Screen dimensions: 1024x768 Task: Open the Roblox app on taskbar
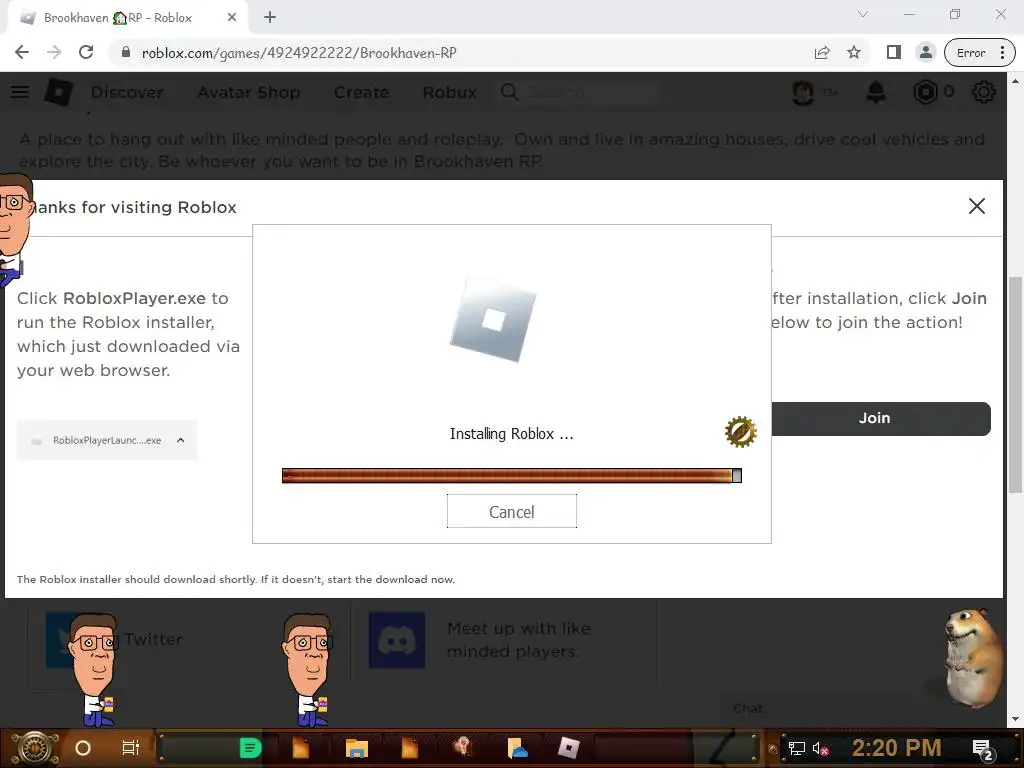coord(568,748)
